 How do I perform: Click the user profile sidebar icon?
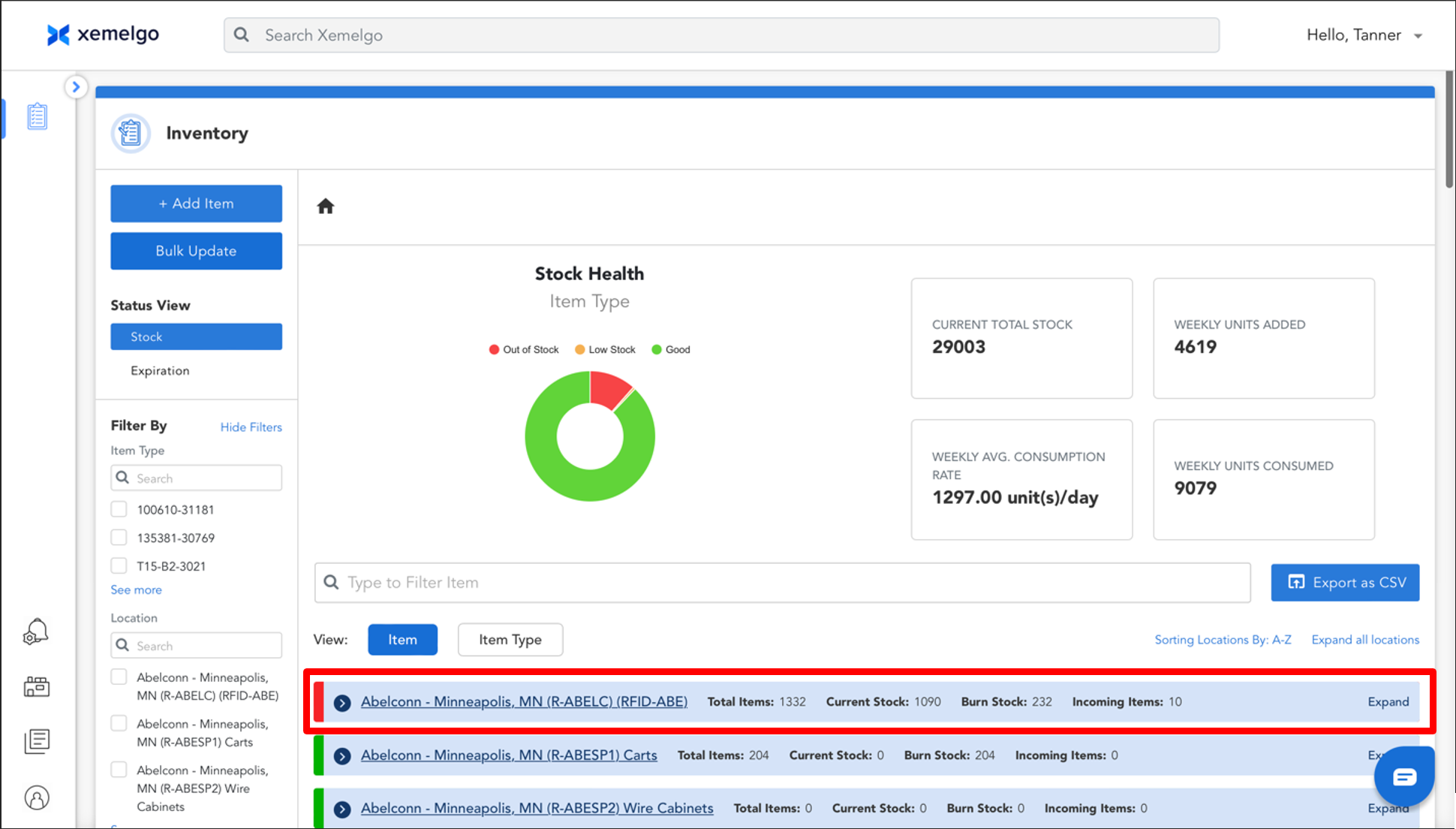[x=37, y=797]
